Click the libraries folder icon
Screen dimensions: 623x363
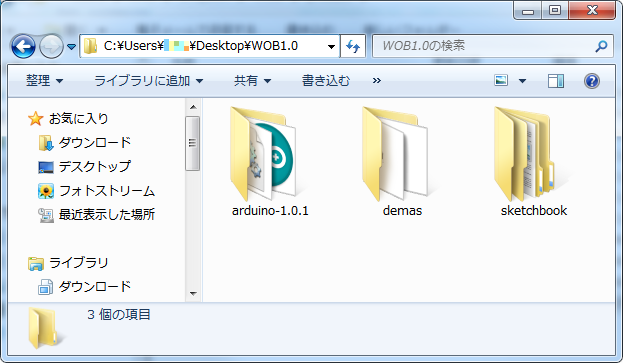(36, 263)
